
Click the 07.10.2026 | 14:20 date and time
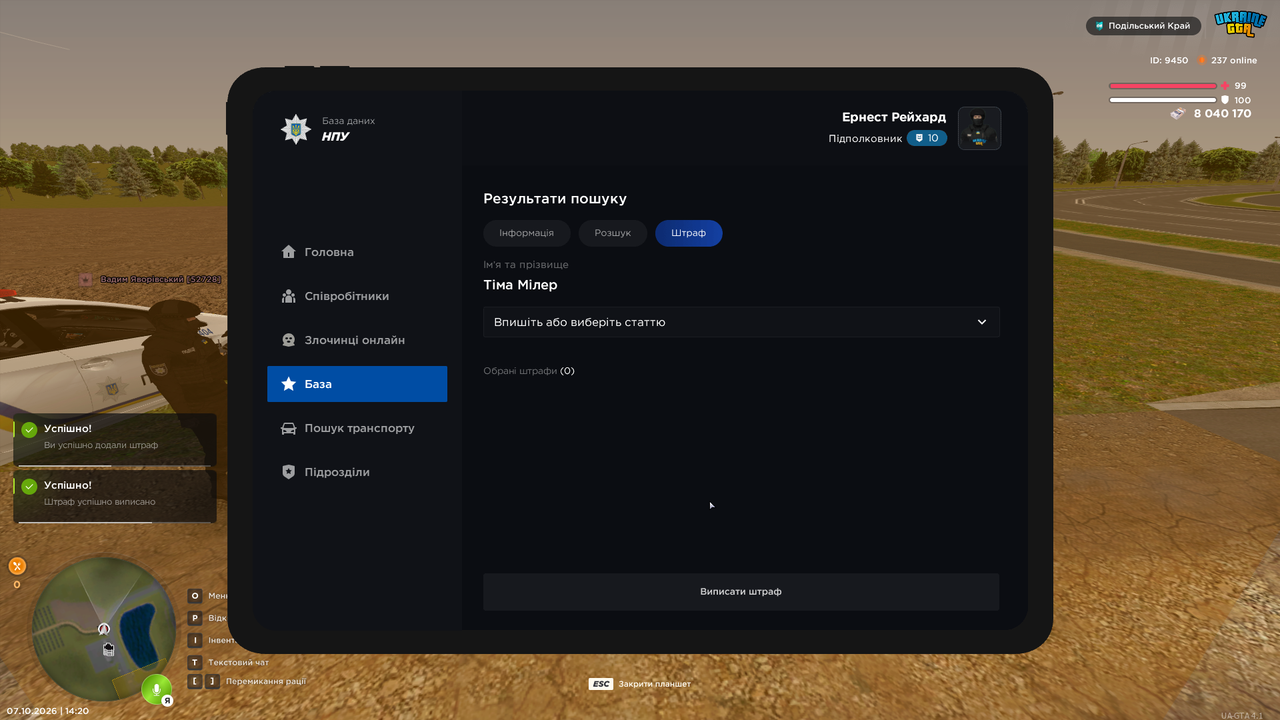pos(48,711)
